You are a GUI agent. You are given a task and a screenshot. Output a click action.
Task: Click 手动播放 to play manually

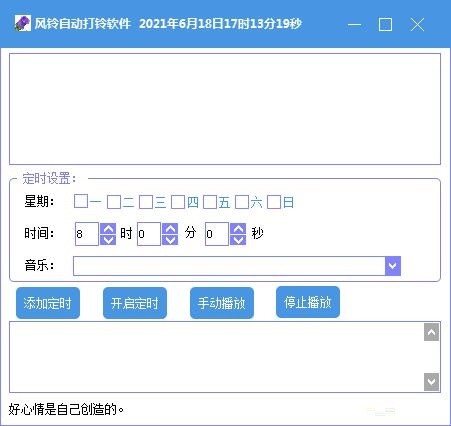pos(222,303)
